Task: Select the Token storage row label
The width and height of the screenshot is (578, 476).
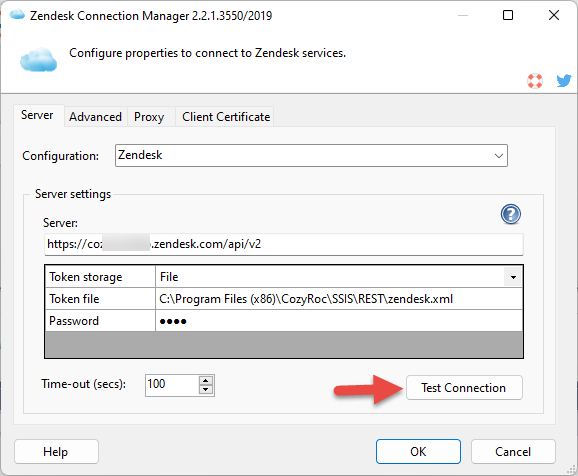Action: pyautogui.click(x=100, y=277)
